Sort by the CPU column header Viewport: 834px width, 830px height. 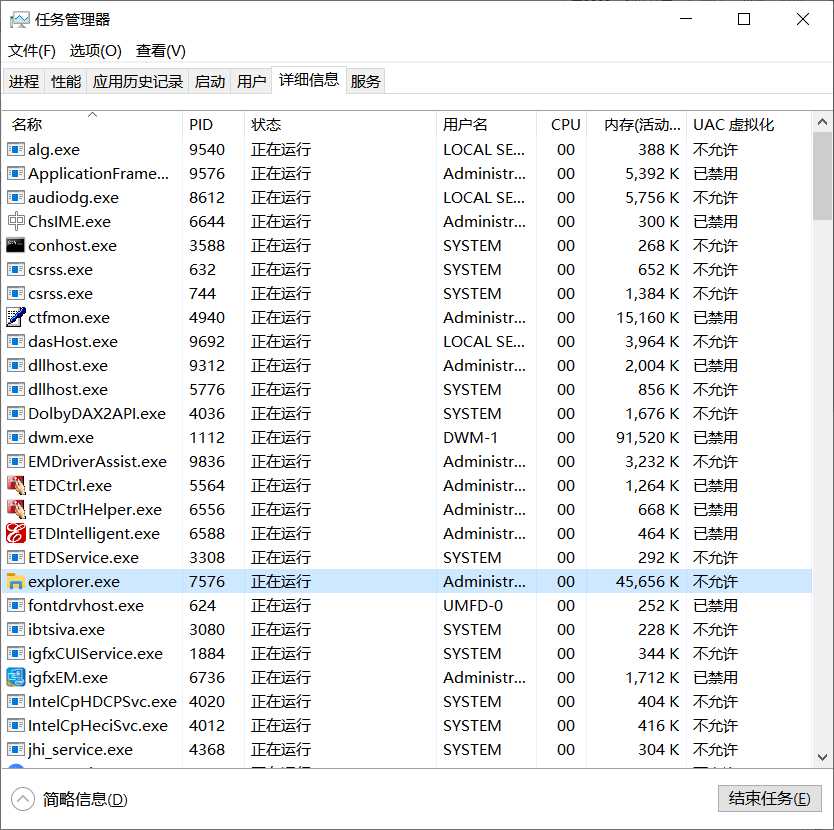click(562, 124)
